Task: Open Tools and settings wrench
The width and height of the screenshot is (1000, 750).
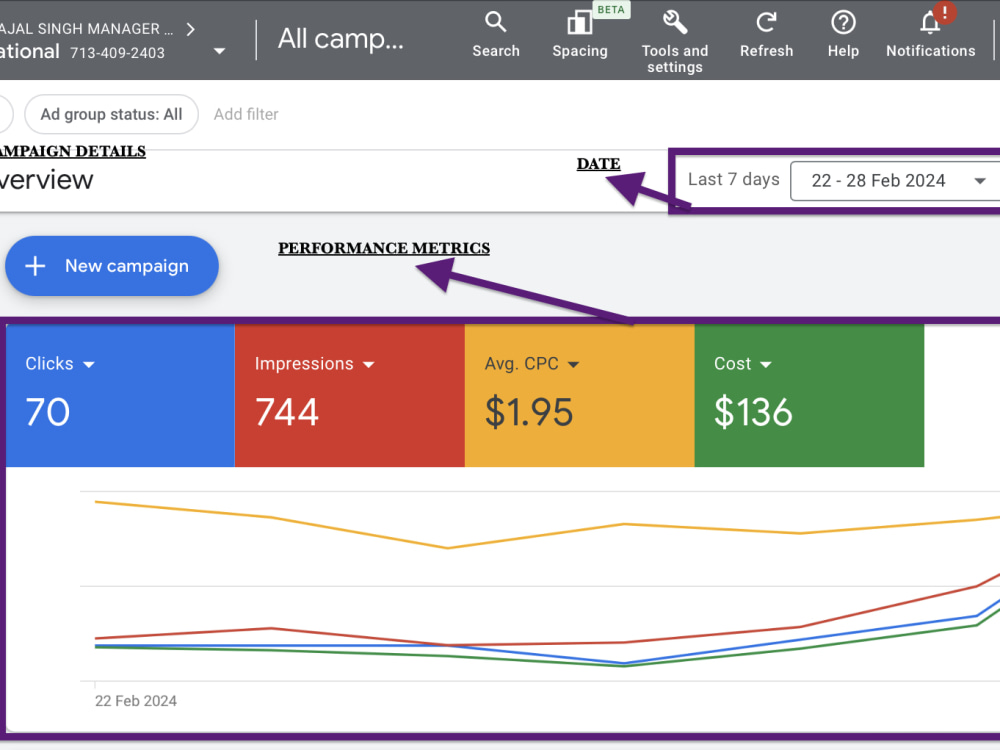Action: point(675,22)
